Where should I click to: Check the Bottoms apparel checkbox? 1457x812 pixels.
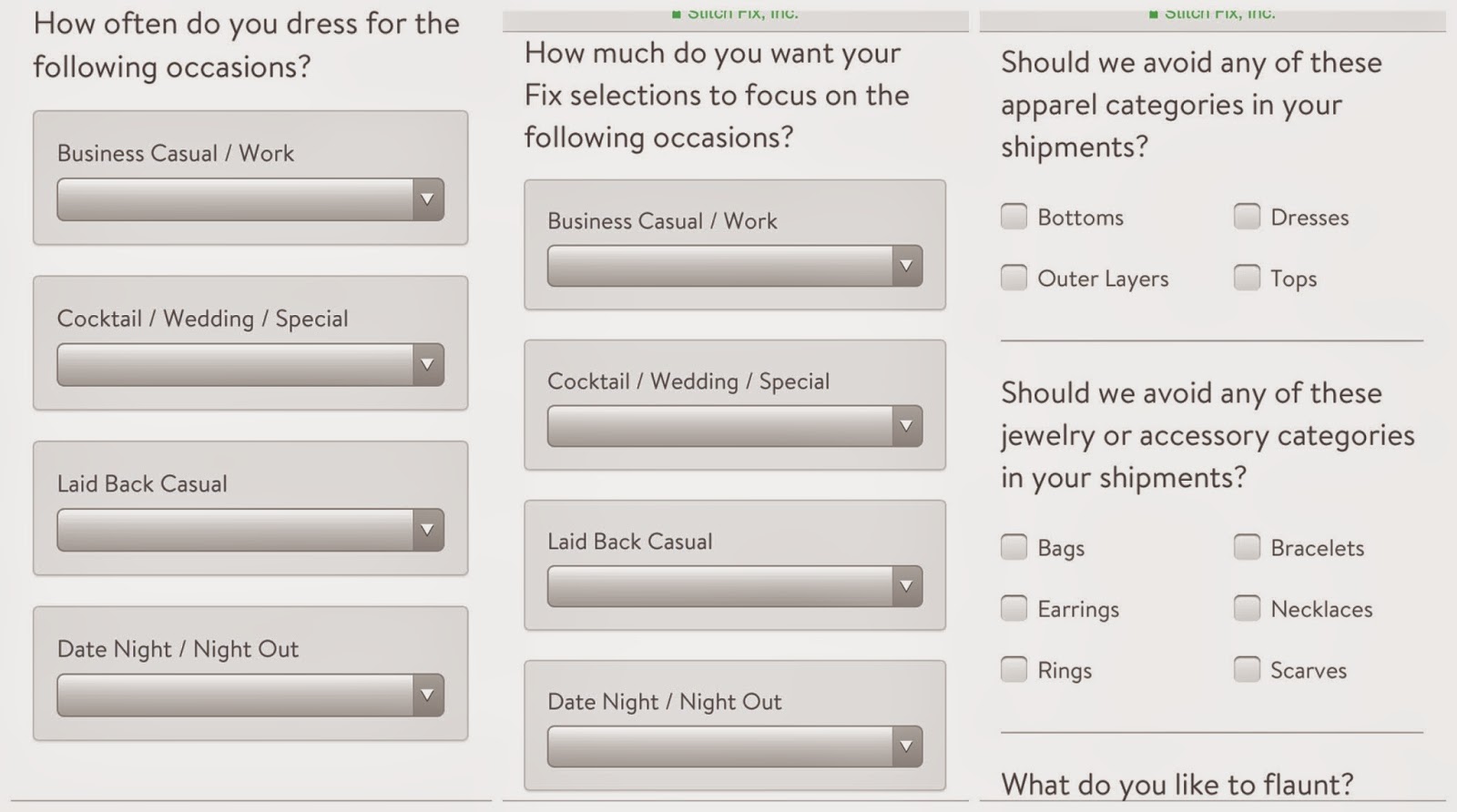1014,217
